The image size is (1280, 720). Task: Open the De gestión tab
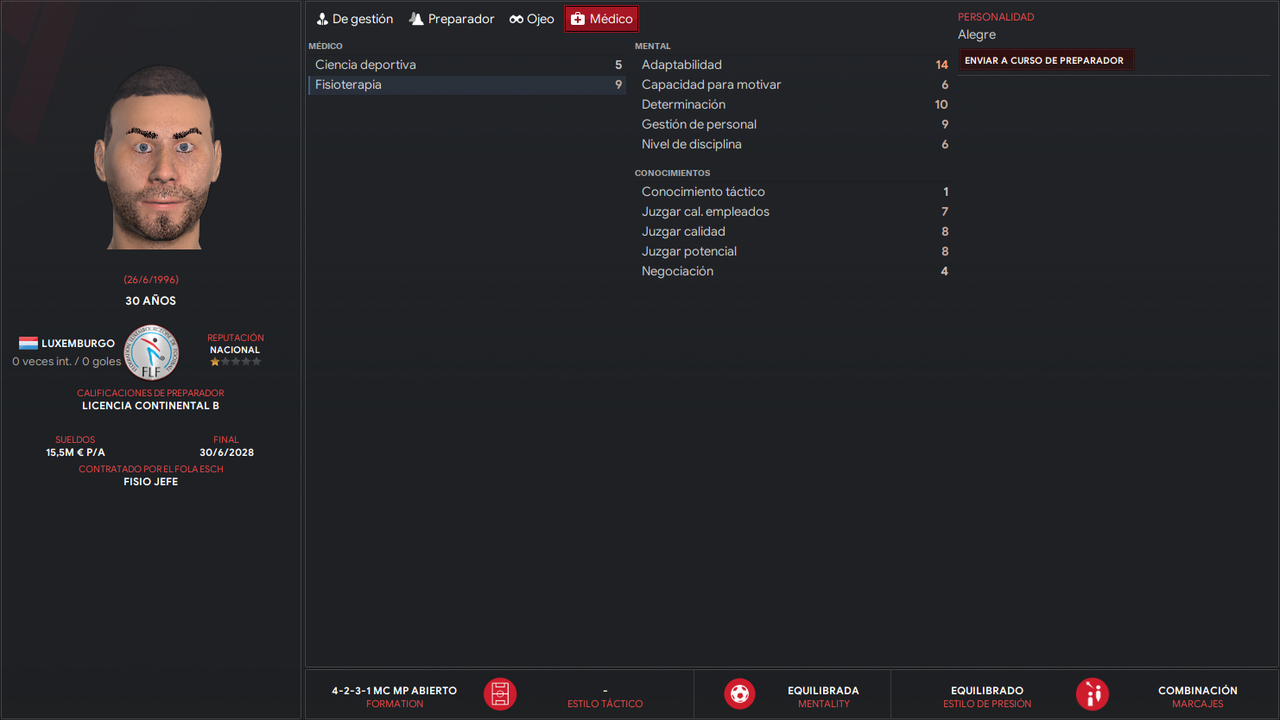[355, 19]
